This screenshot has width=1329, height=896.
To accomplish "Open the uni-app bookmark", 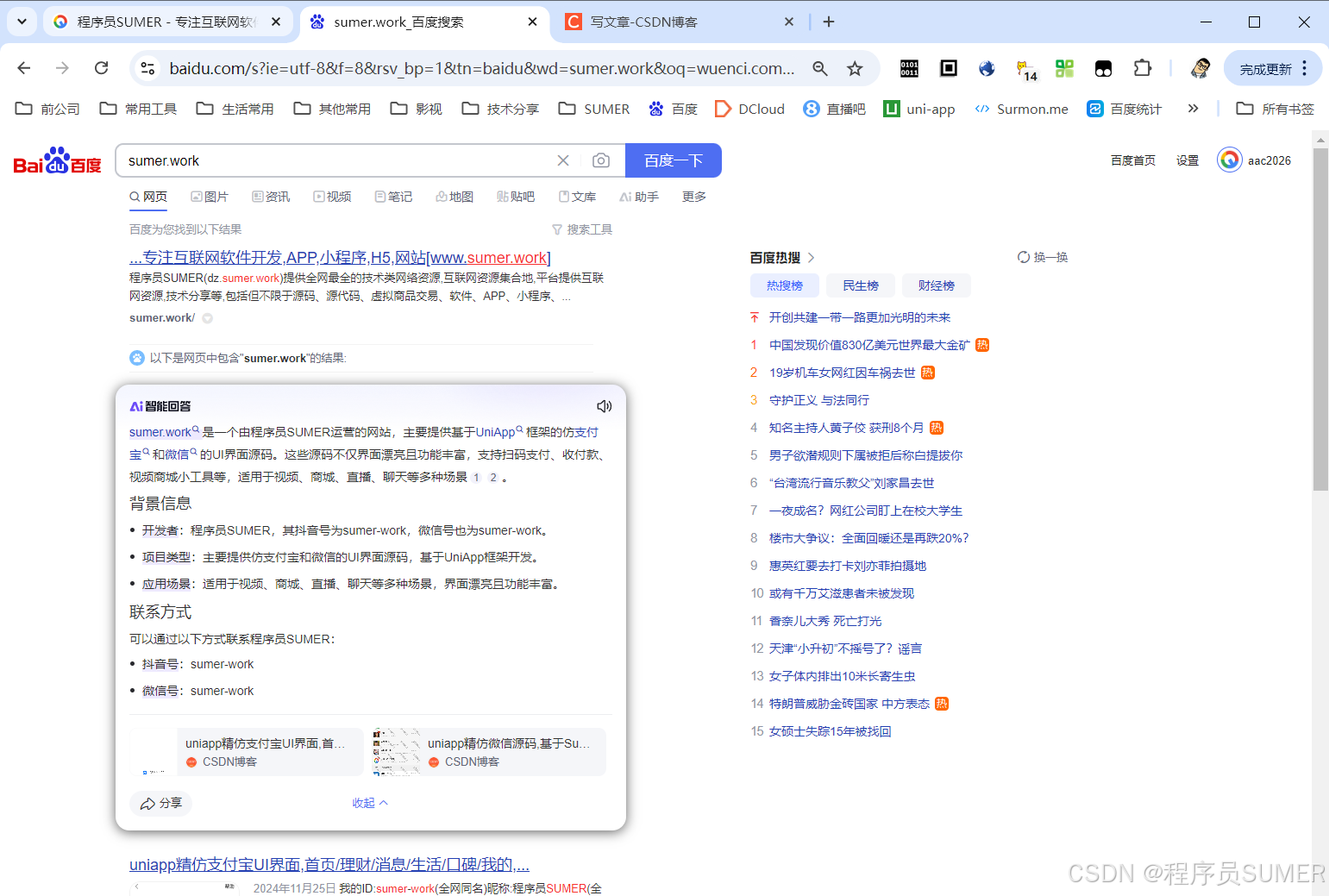I will [x=919, y=109].
